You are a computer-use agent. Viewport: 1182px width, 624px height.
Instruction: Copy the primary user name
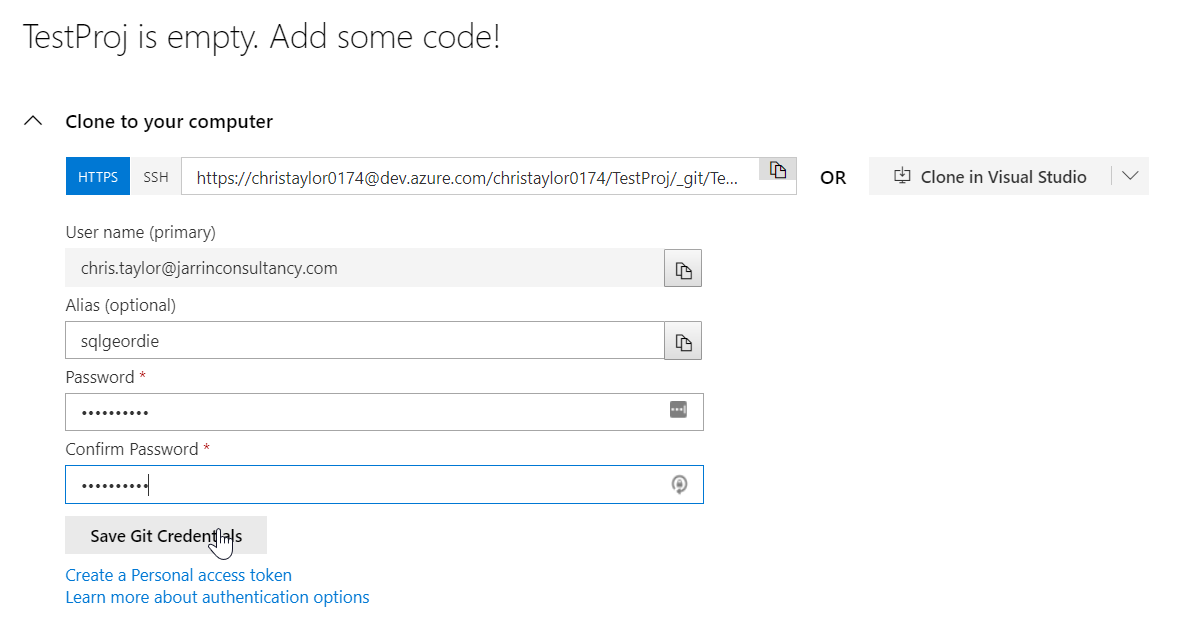683,269
